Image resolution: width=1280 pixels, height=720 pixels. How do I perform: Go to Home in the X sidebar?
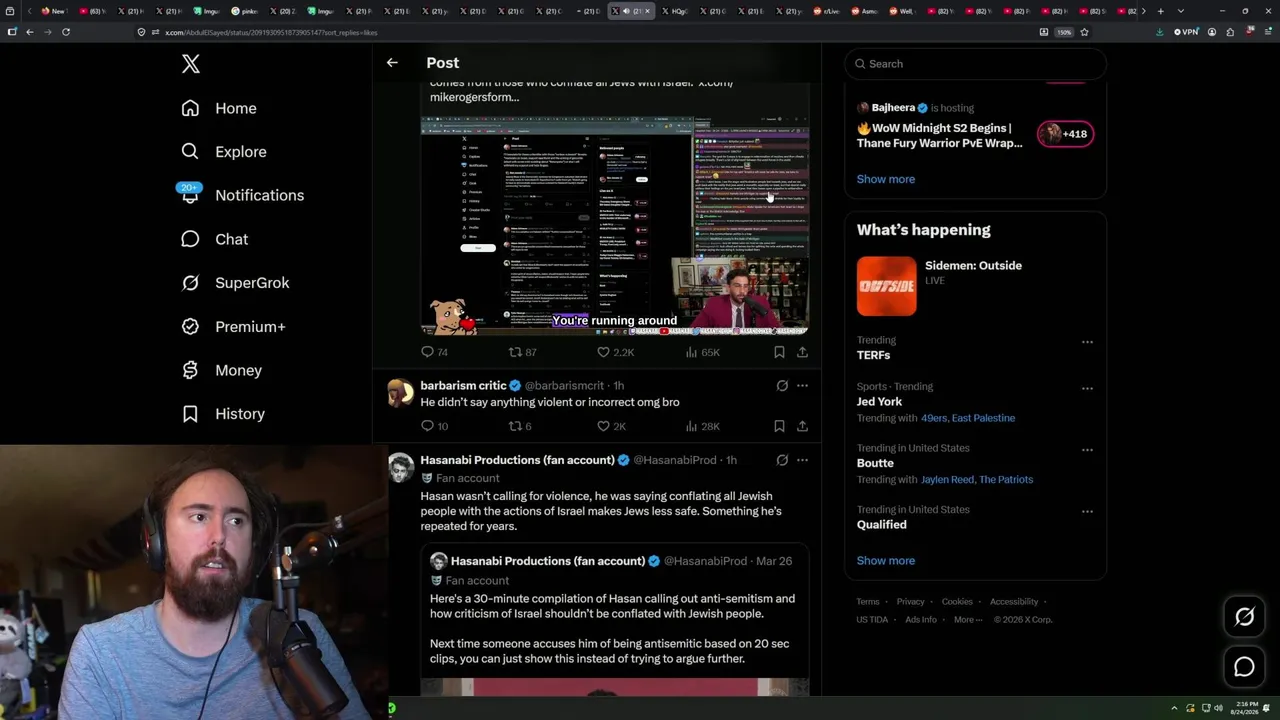(219, 108)
